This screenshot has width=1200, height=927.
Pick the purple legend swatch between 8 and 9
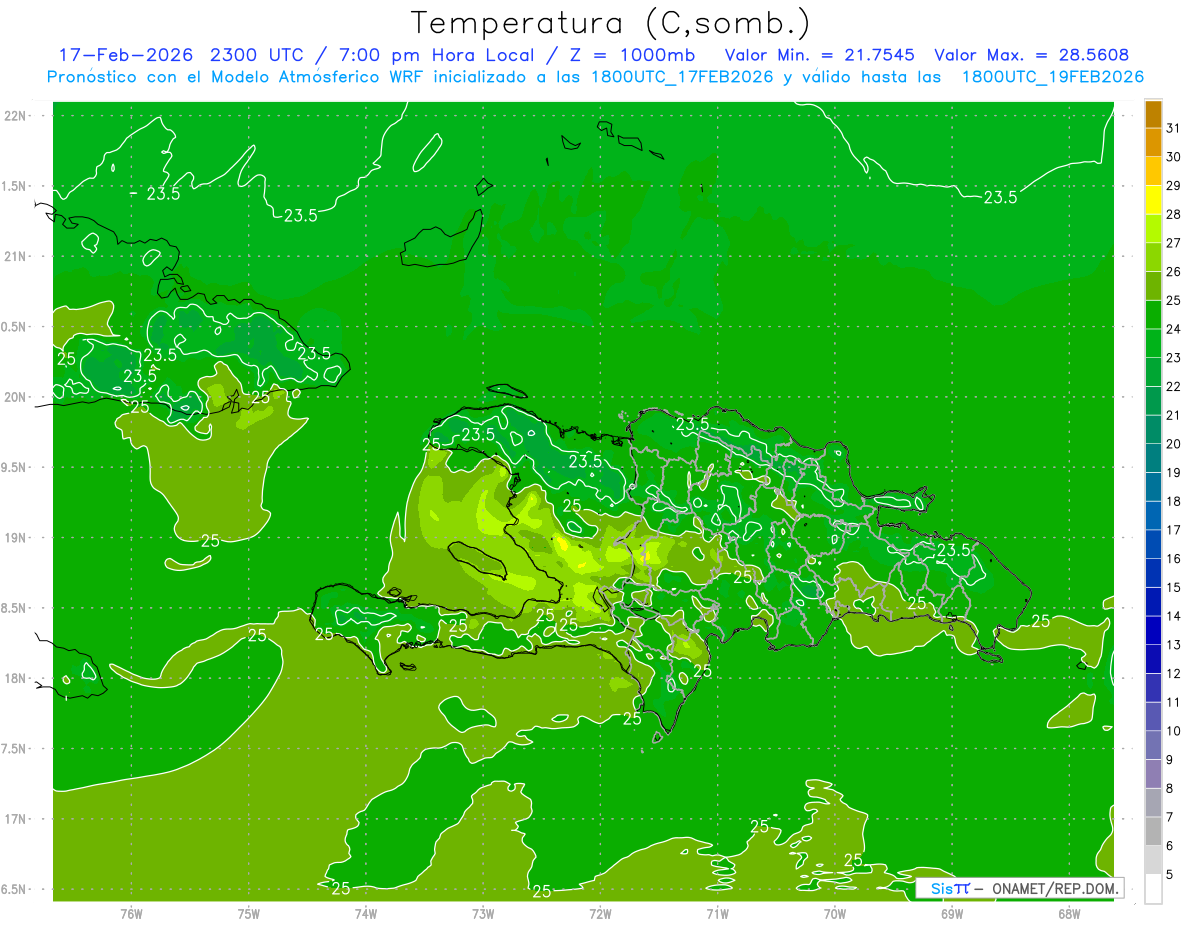1153,775
